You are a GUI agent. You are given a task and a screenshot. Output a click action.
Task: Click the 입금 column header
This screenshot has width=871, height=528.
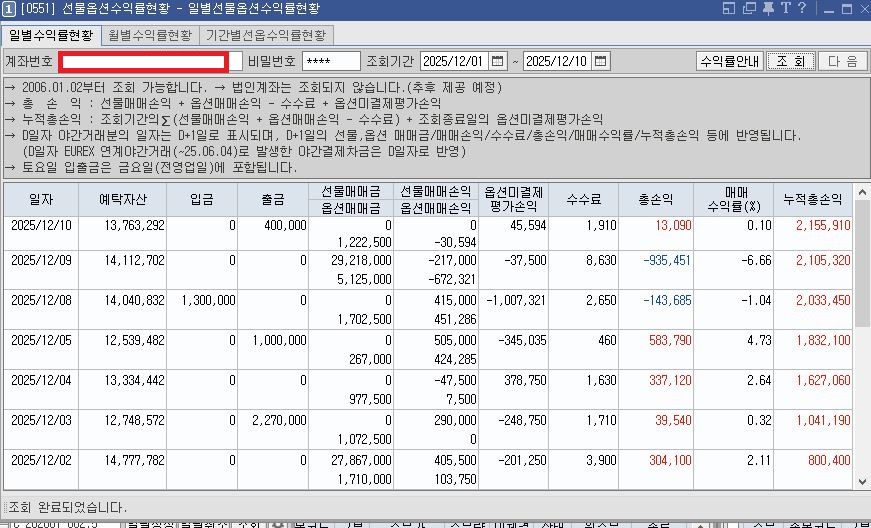click(x=202, y=199)
